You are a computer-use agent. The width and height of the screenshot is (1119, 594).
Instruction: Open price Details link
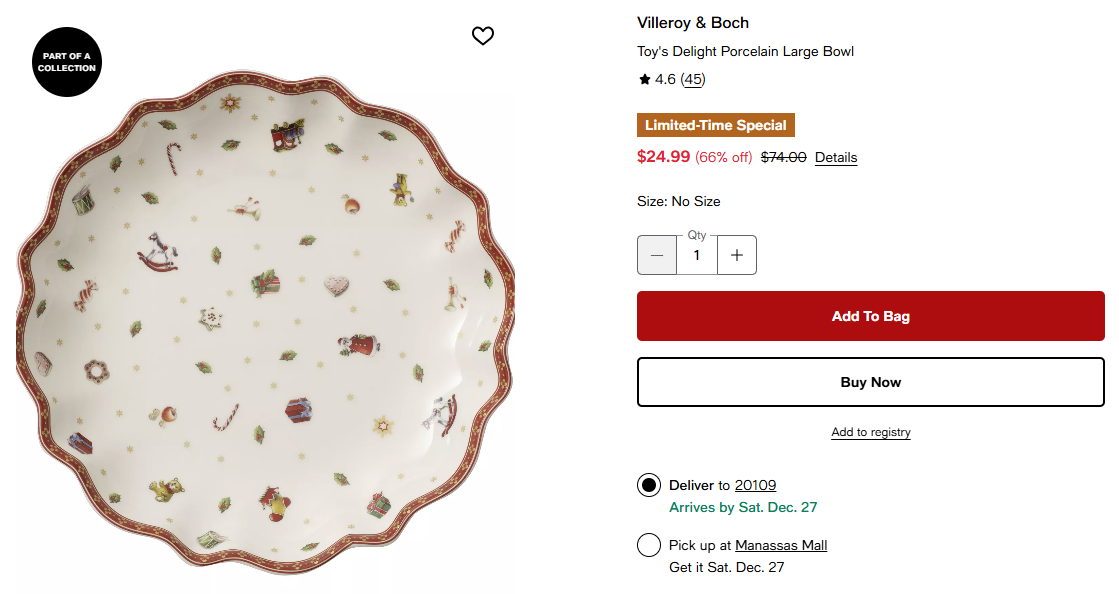click(836, 157)
